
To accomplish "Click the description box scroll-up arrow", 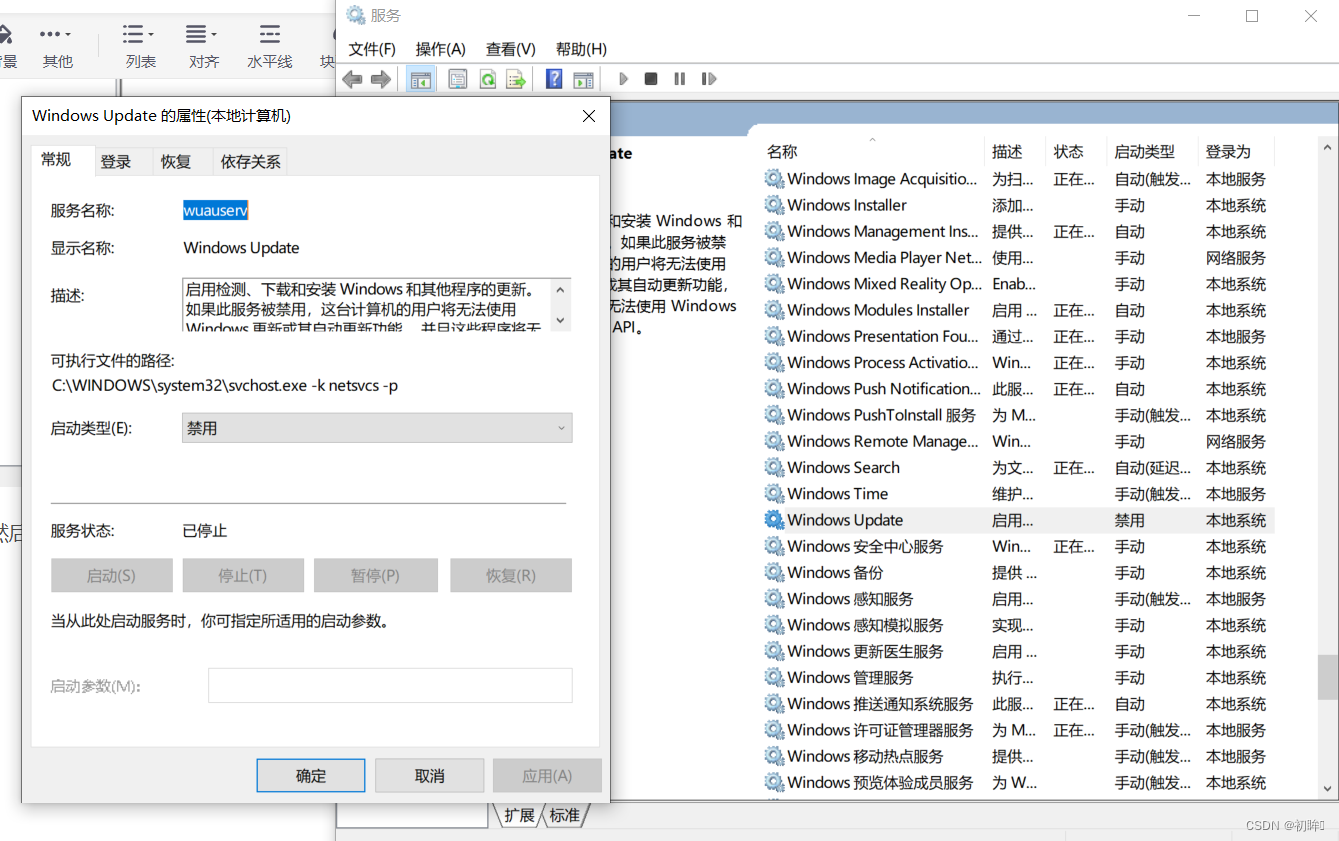I will tap(561, 289).
